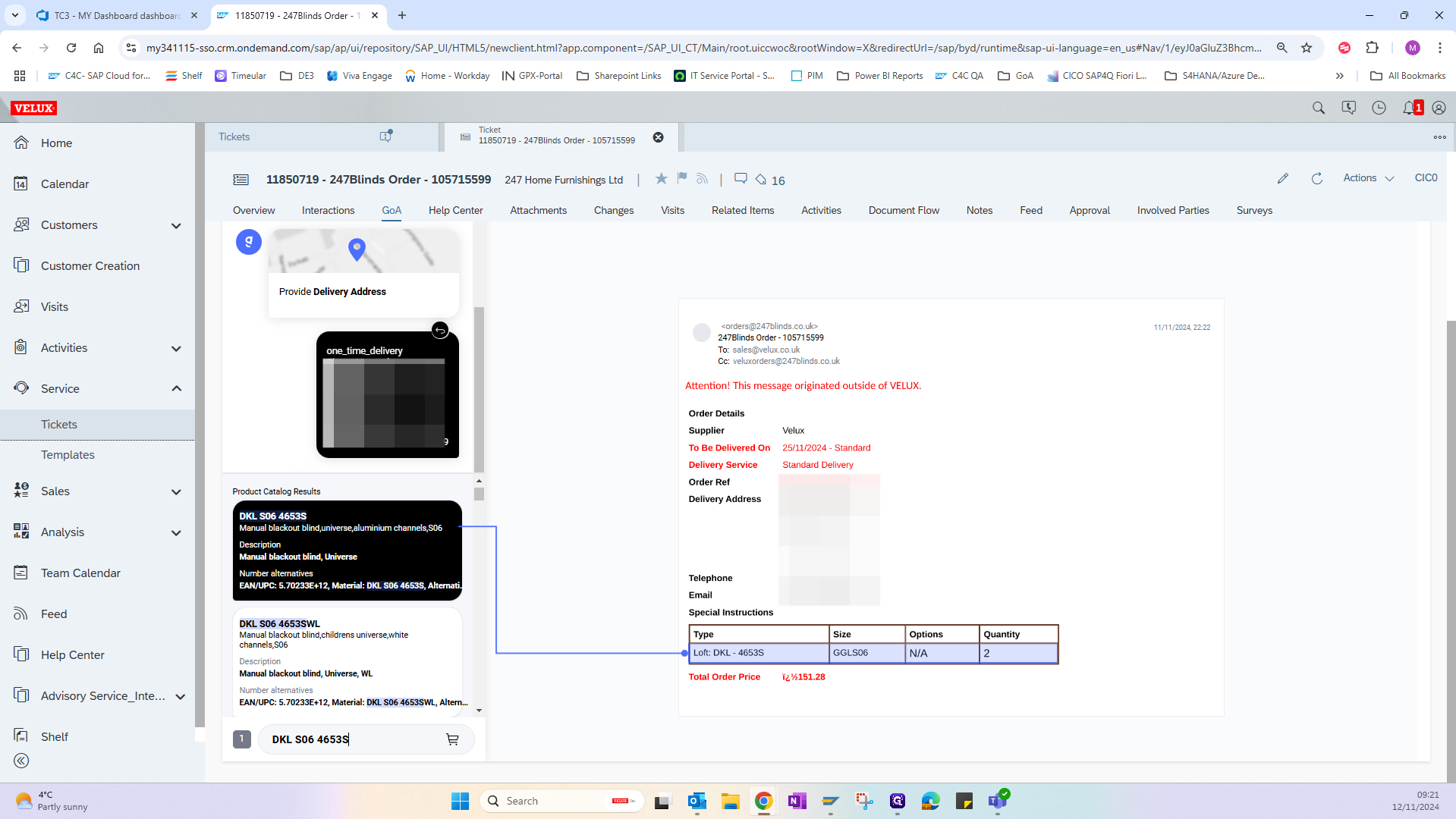Open veluxorders@247blinds.co.uk email link
Image resolution: width=1456 pixels, height=819 pixels.
786,361
